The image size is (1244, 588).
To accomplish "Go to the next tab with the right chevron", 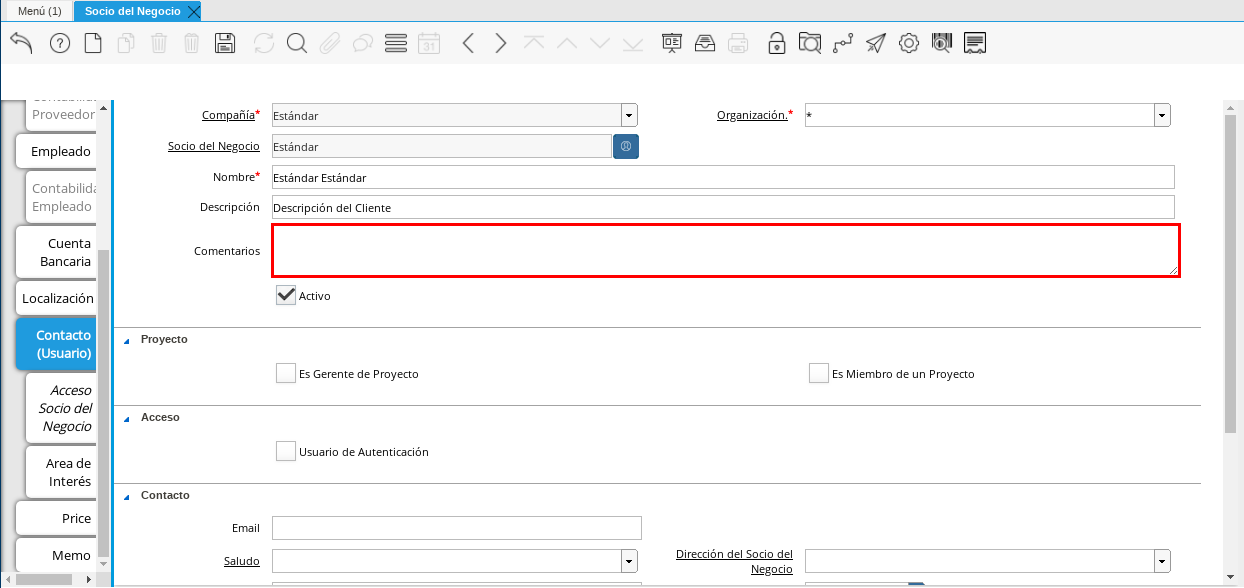I will tap(501, 43).
